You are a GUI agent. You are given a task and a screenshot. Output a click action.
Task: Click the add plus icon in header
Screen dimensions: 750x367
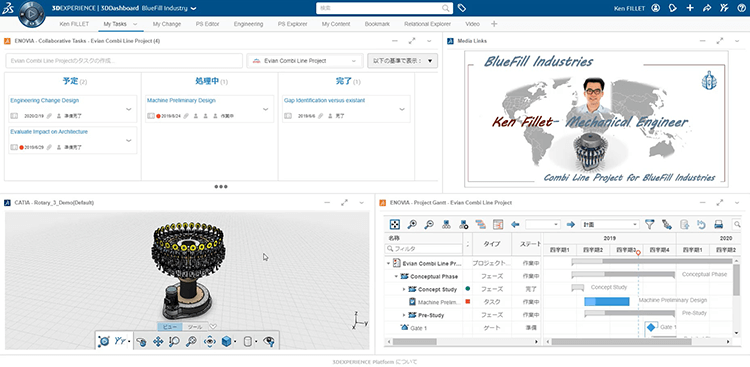[690, 8]
